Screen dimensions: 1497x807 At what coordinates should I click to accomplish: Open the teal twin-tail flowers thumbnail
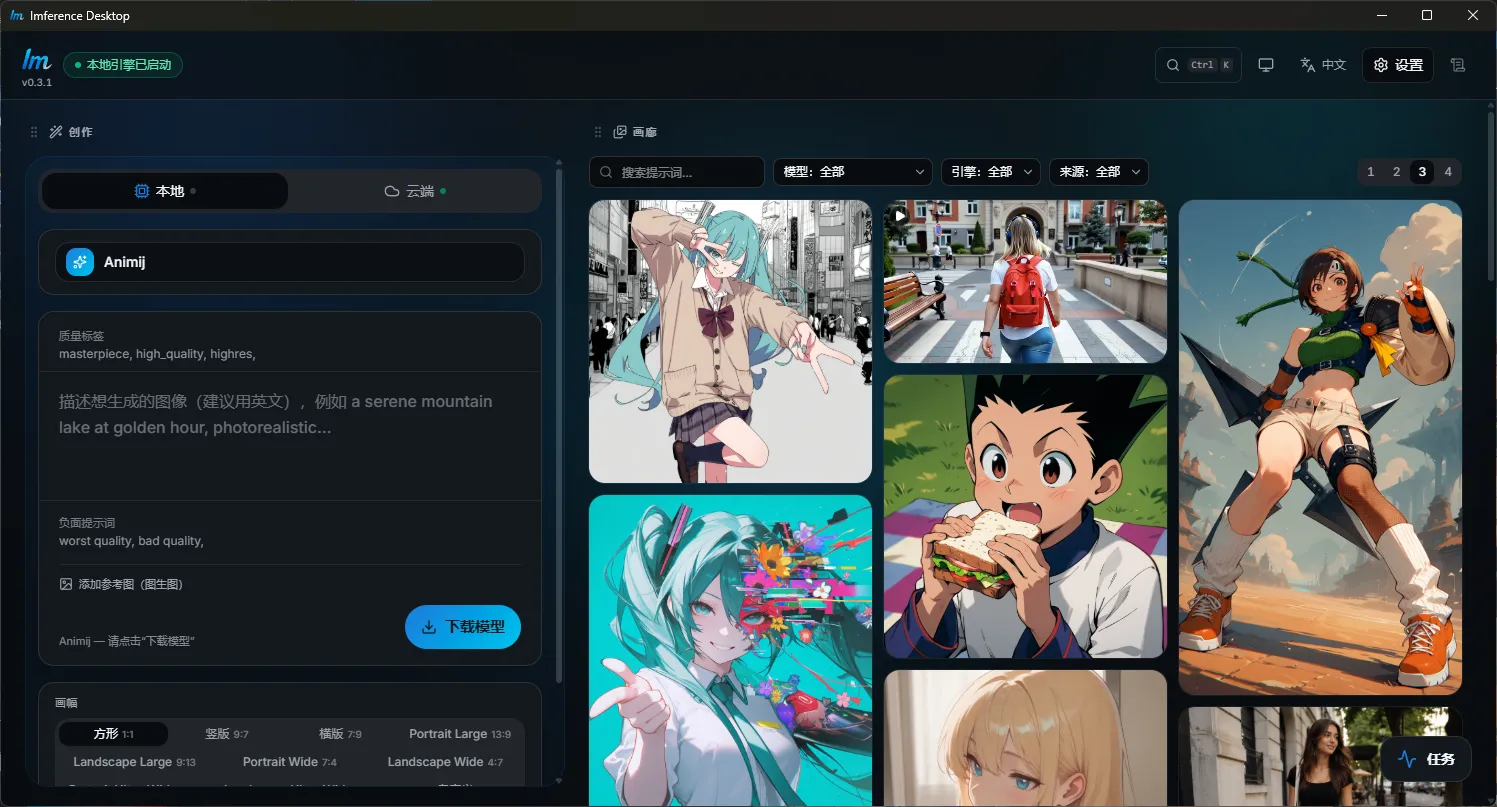730,650
